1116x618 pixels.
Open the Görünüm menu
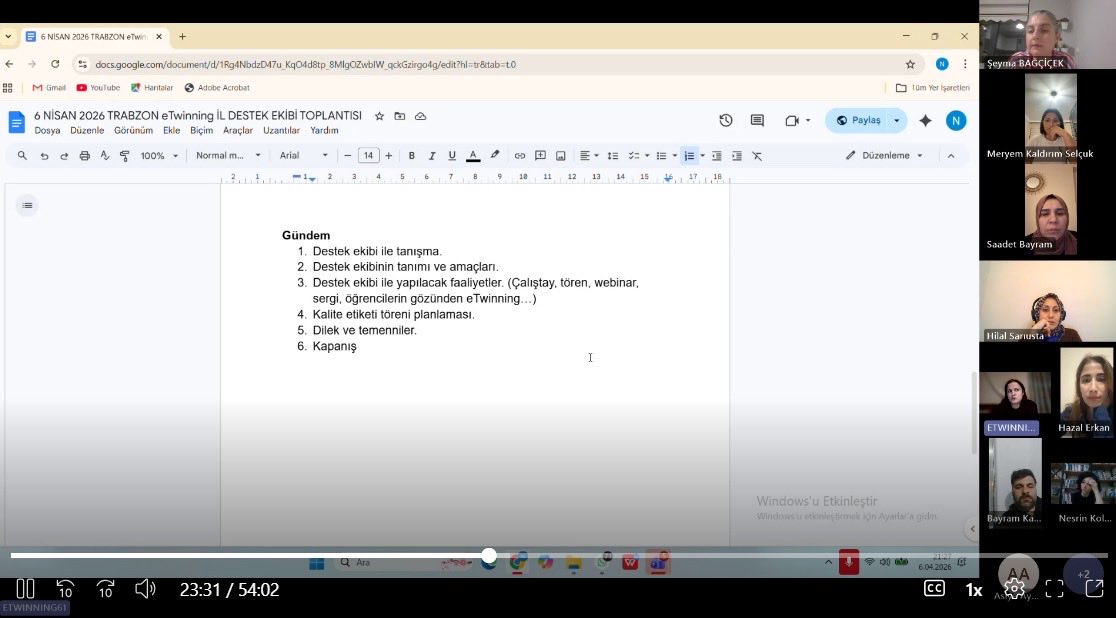(133, 130)
